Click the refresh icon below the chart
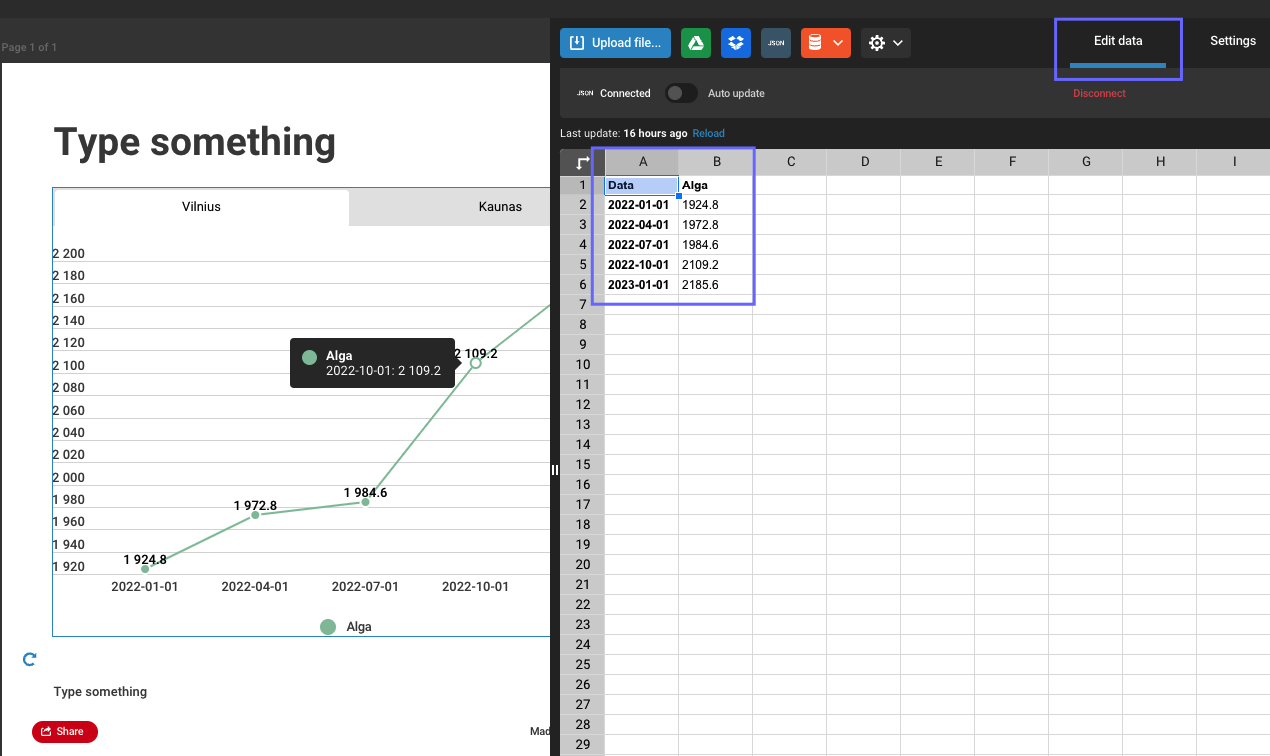 tap(29, 658)
